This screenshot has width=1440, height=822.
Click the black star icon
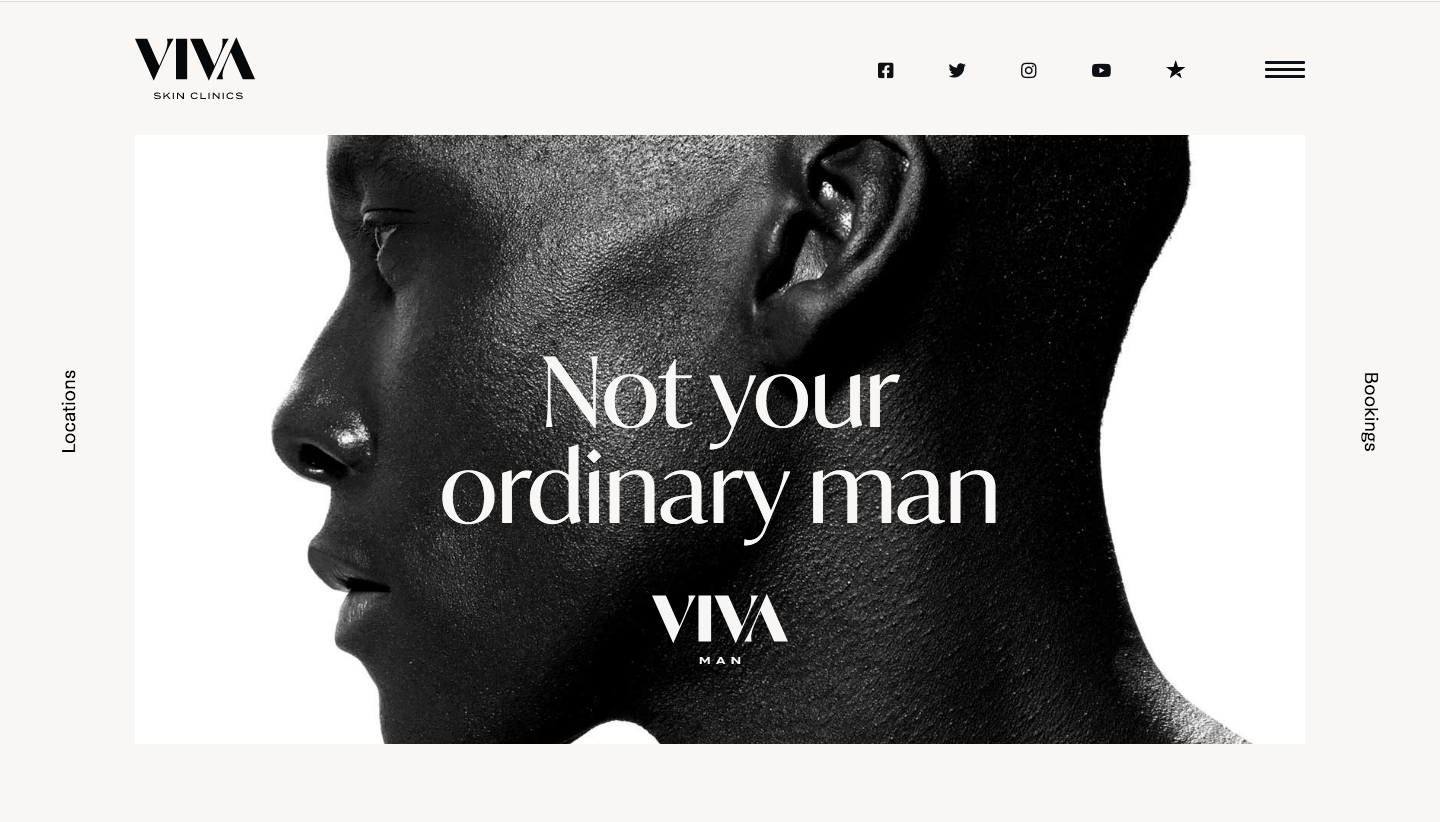tap(1175, 69)
